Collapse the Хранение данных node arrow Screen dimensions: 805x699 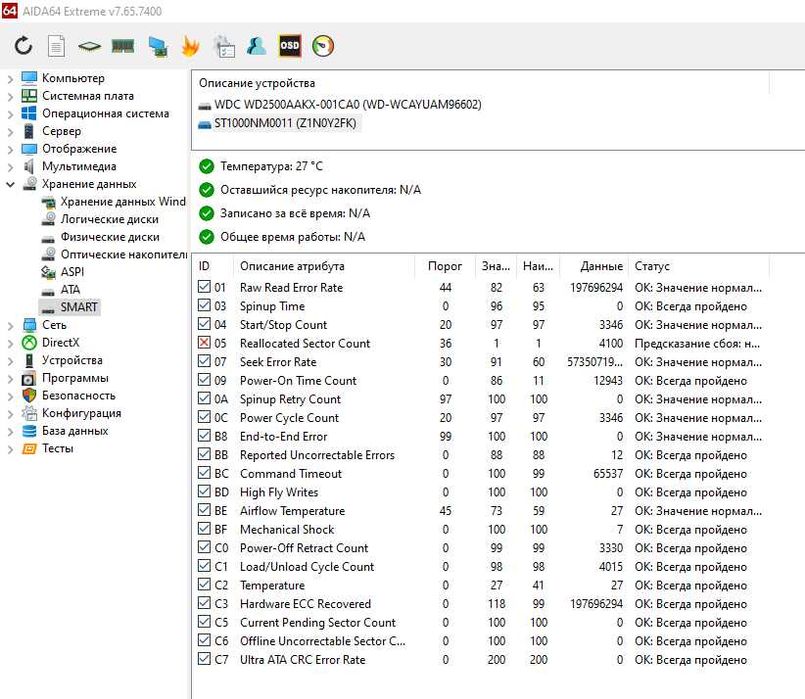pyautogui.click(x=10, y=184)
